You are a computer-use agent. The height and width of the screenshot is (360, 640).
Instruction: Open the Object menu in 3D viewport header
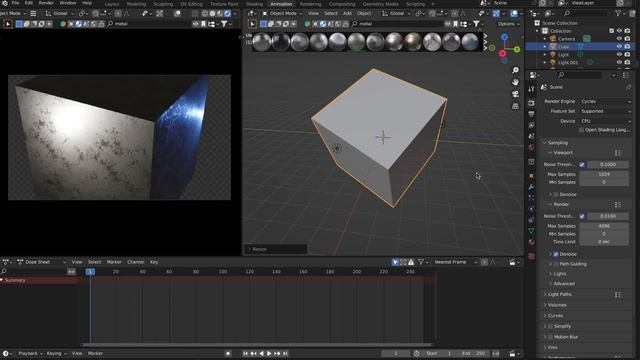click(364, 13)
